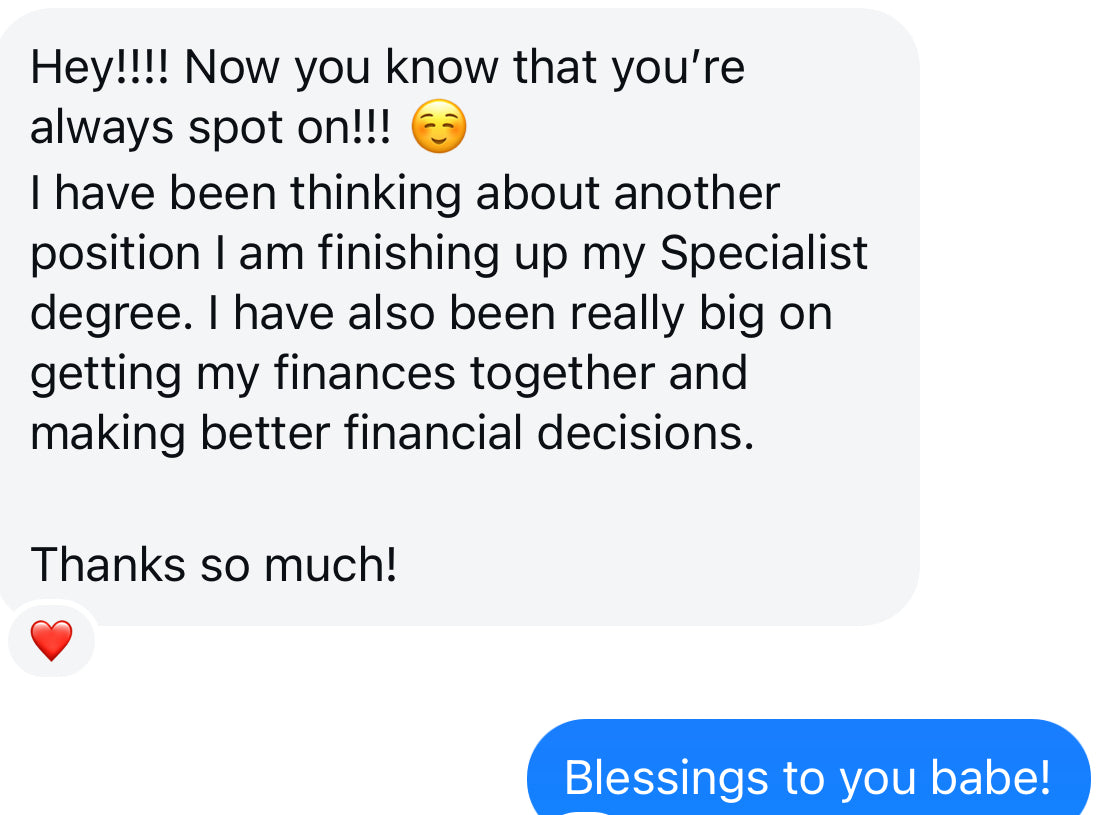Click the word "finances" in the message
The height and width of the screenshot is (815, 1115).
[x=364, y=373]
